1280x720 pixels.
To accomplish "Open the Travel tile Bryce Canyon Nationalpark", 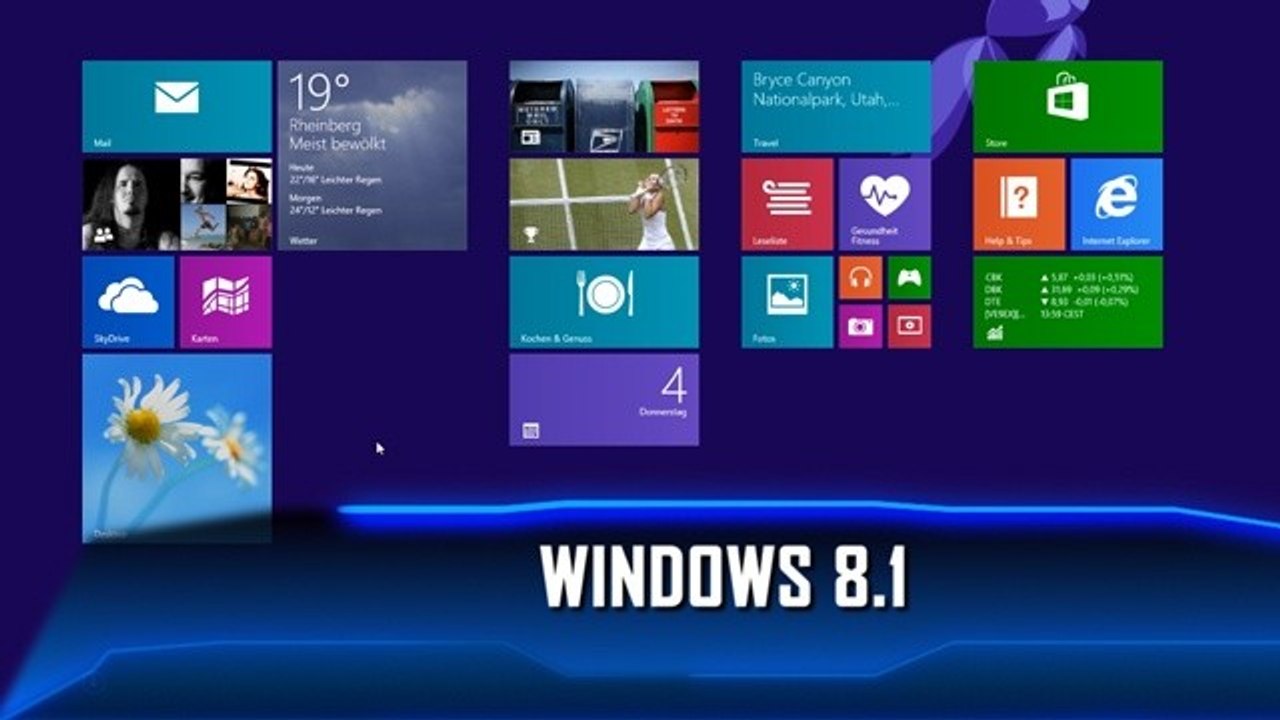I will 836,106.
